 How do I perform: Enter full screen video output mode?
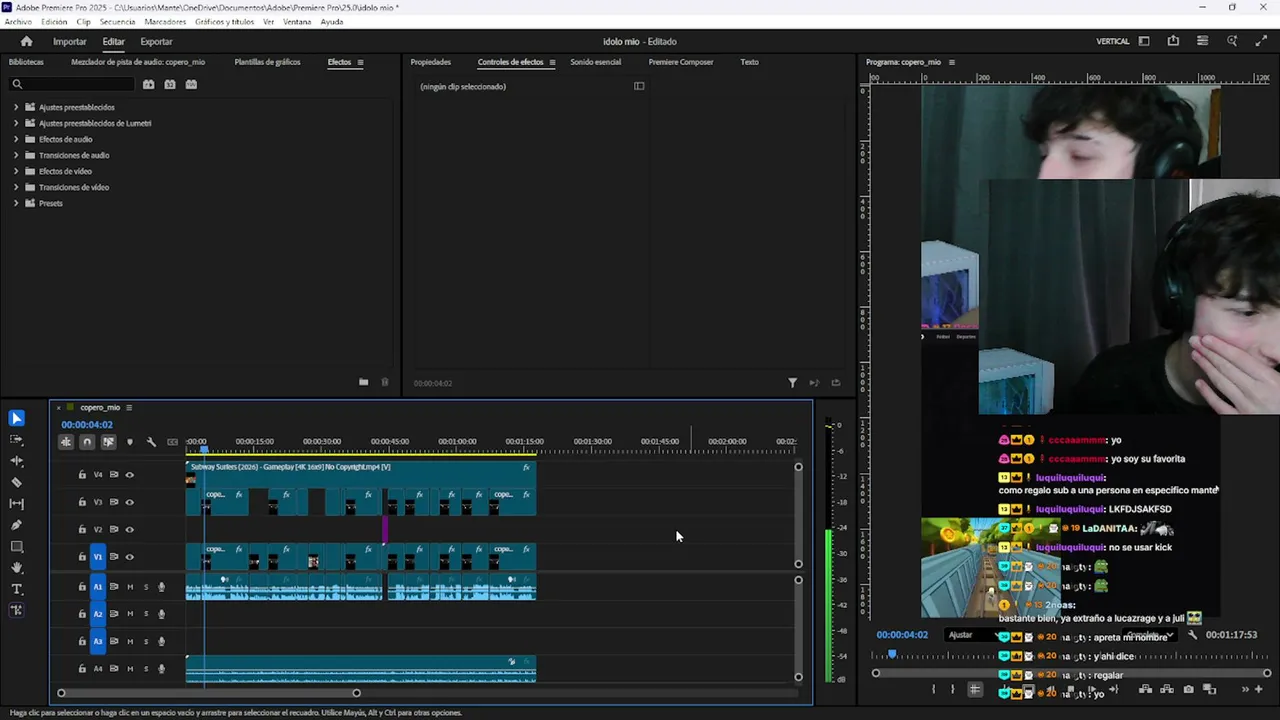point(1260,41)
